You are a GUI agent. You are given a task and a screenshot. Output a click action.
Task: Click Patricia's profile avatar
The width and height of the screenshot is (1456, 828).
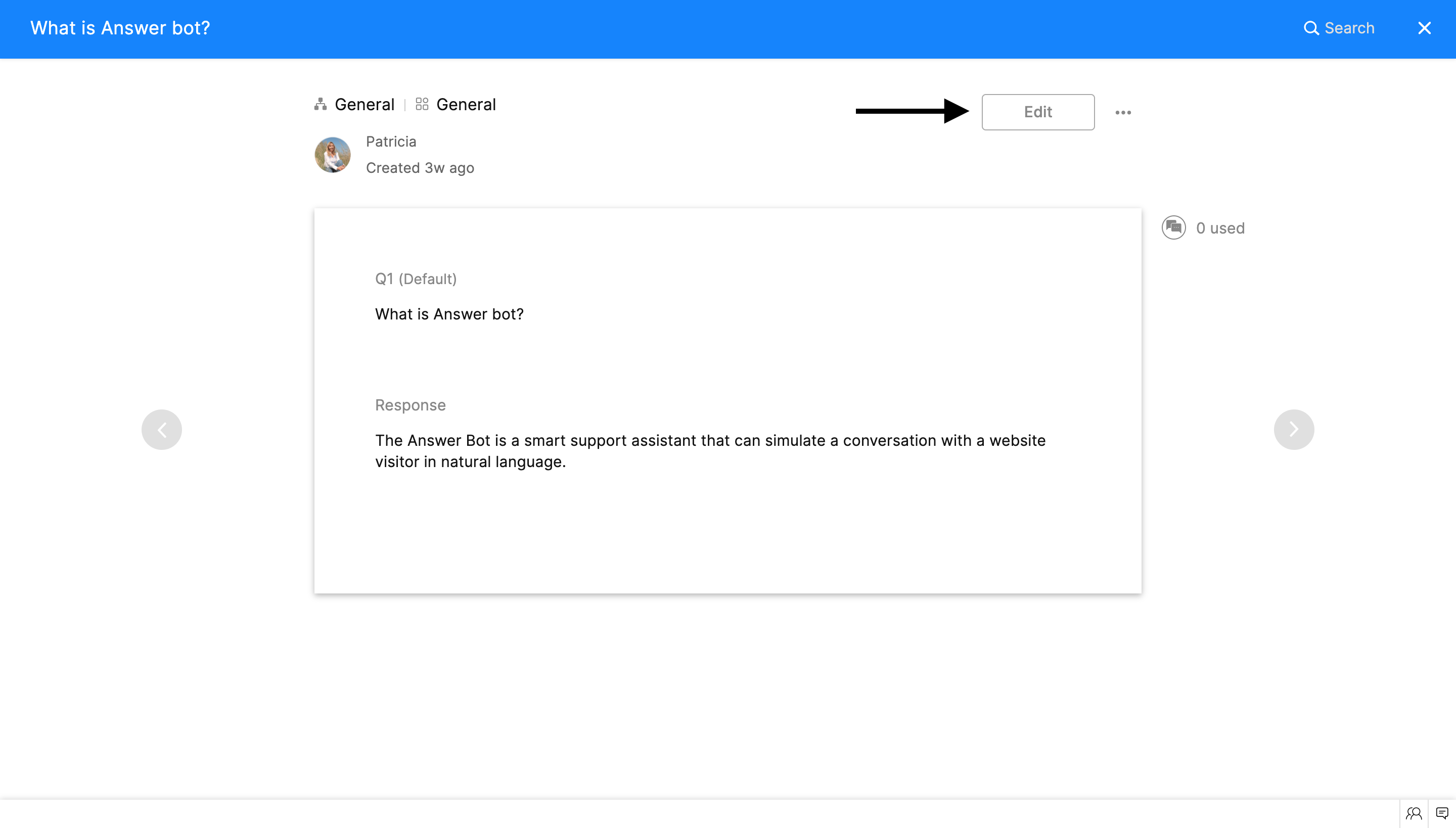coord(333,155)
